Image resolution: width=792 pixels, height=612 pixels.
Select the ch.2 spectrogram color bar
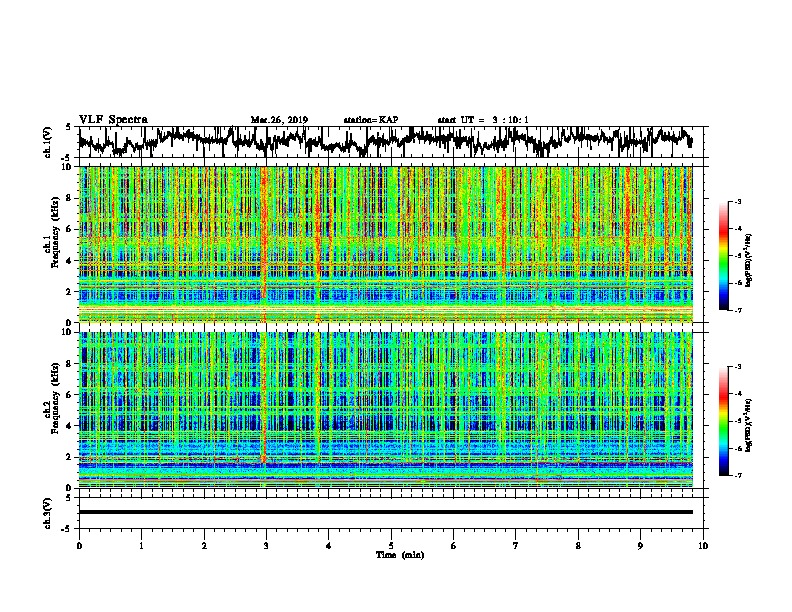[x=723, y=421]
